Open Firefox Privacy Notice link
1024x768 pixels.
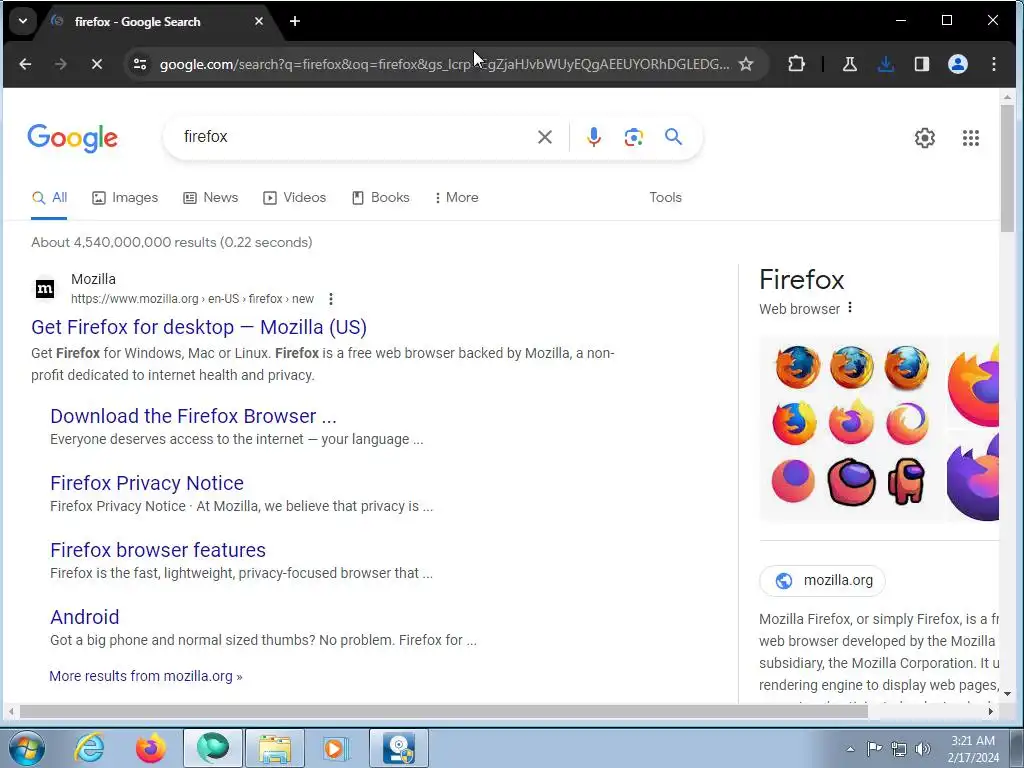point(147,483)
